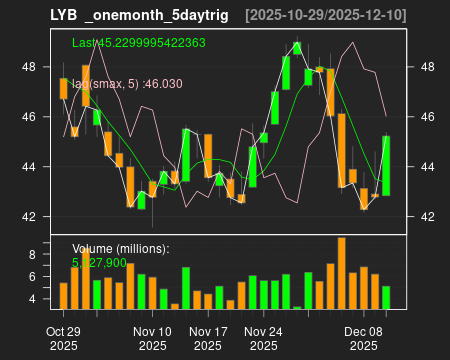The image size is (450, 360).
Task: Click the pink "lag(smax, 5) :46.030" label
Action: click(x=127, y=84)
